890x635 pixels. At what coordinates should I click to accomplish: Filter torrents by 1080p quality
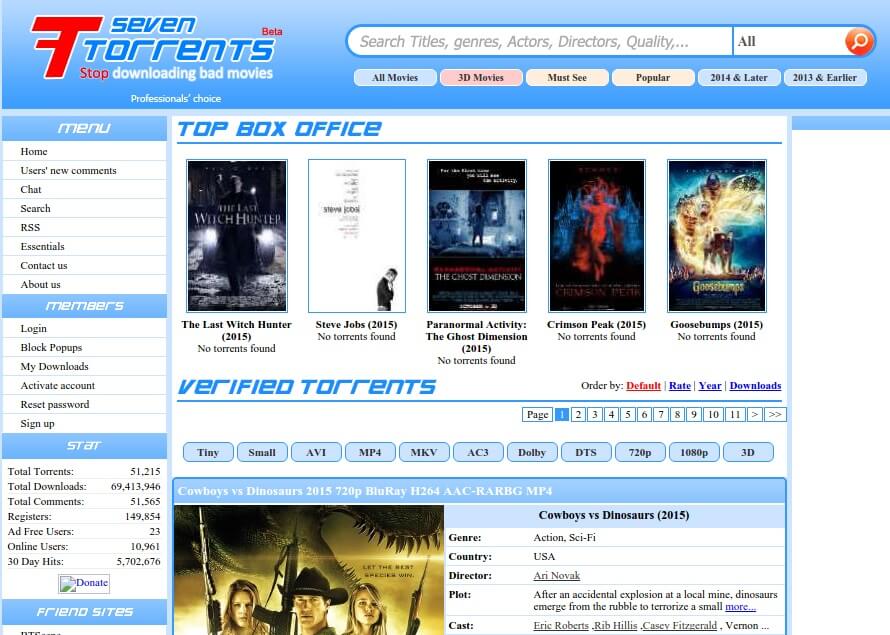[x=694, y=452]
